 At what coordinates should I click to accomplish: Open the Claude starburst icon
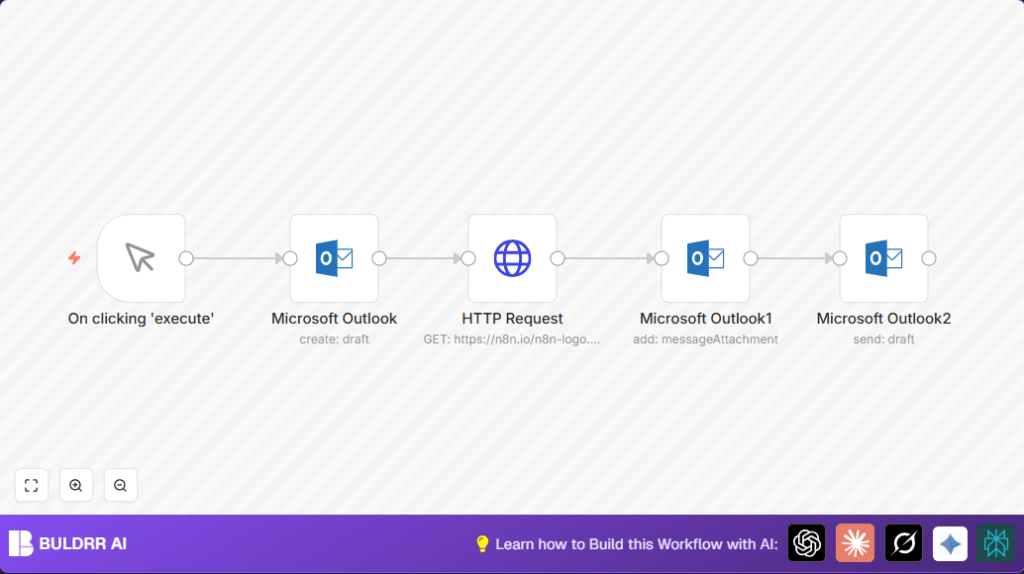[855, 543]
